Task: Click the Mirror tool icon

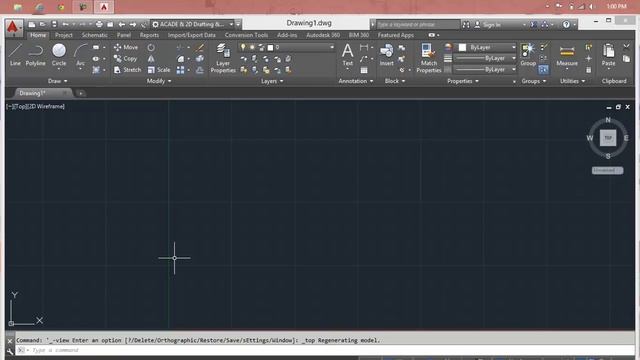Action: 151,59
